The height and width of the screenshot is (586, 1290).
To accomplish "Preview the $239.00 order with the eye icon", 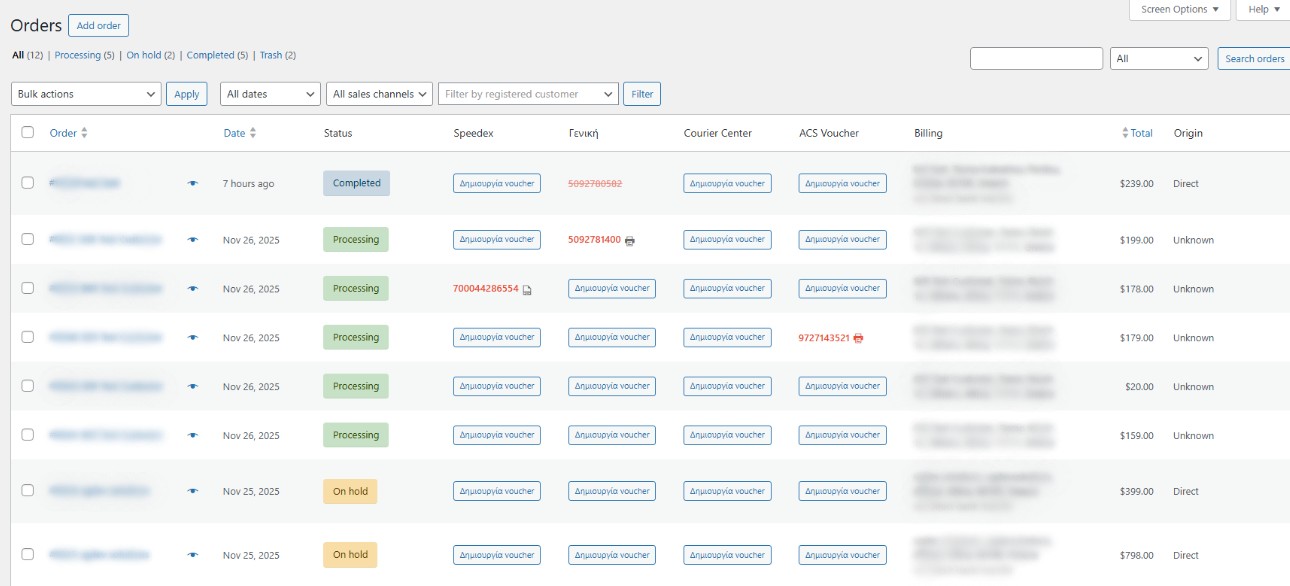I will tap(193, 184).
